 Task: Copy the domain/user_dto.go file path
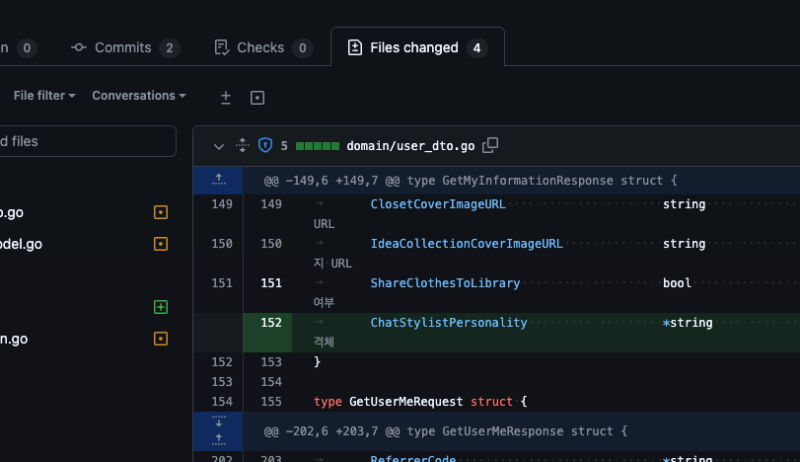[490, 145]
